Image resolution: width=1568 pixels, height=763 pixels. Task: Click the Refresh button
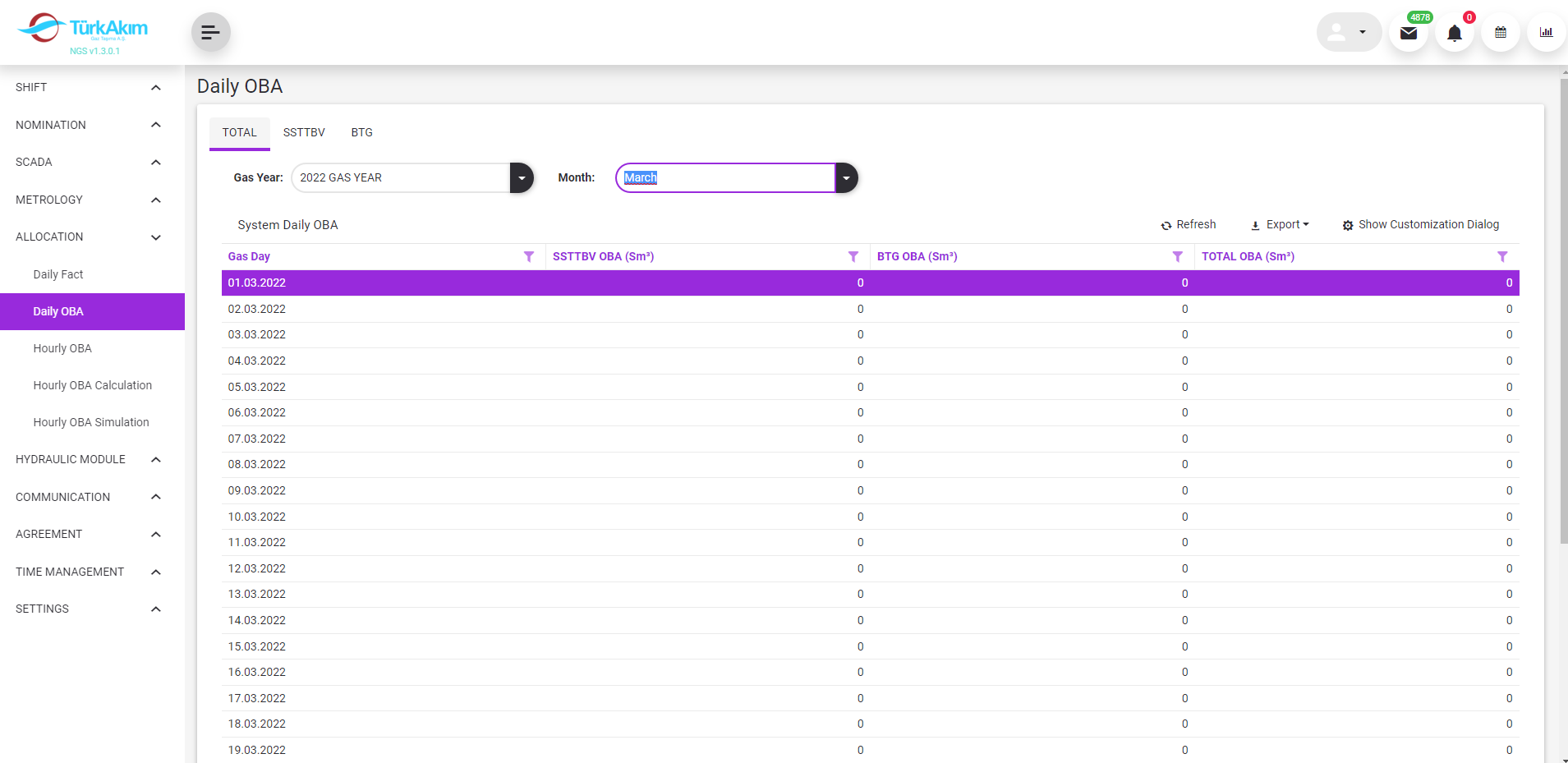click(x=1188, y=225)
